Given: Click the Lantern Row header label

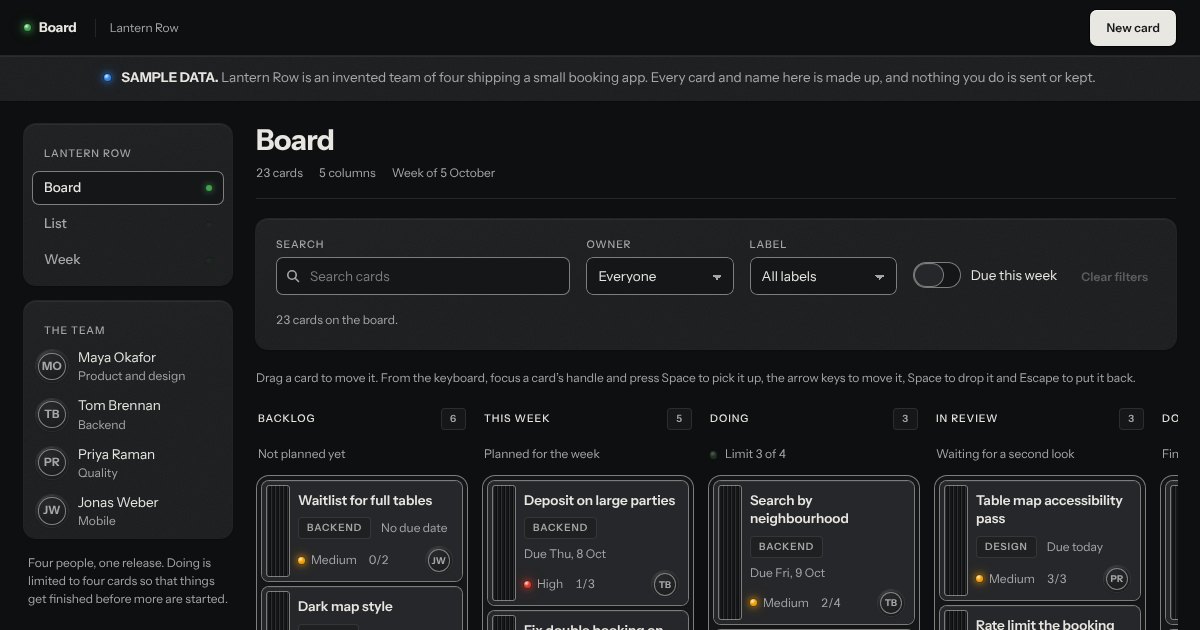Looking at the screenshot, I should point(144,28).
